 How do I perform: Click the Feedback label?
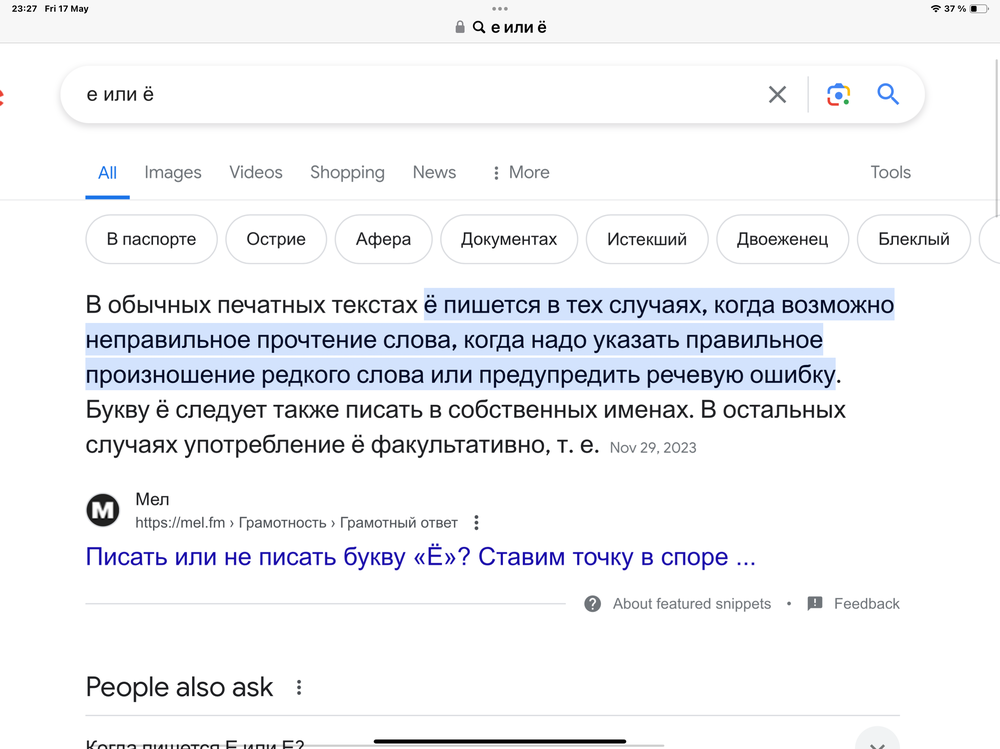866,603
